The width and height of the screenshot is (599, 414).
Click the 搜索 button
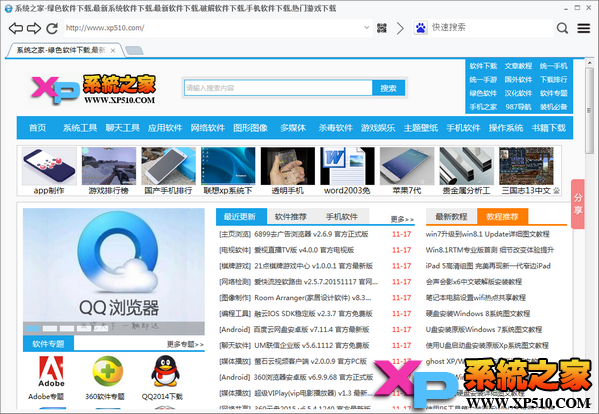tap(388, 88)
